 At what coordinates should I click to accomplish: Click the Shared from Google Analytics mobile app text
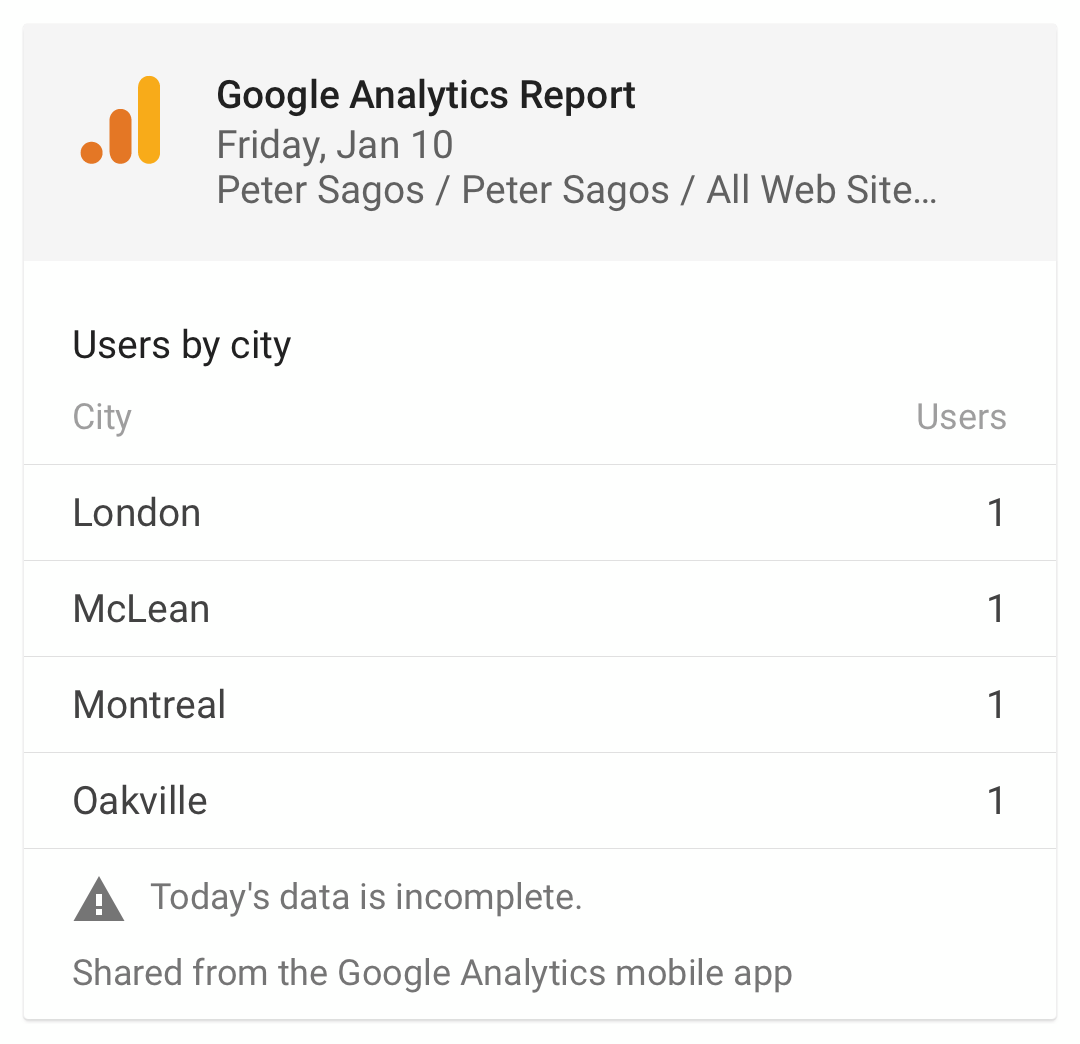click(x=433, y=974)
